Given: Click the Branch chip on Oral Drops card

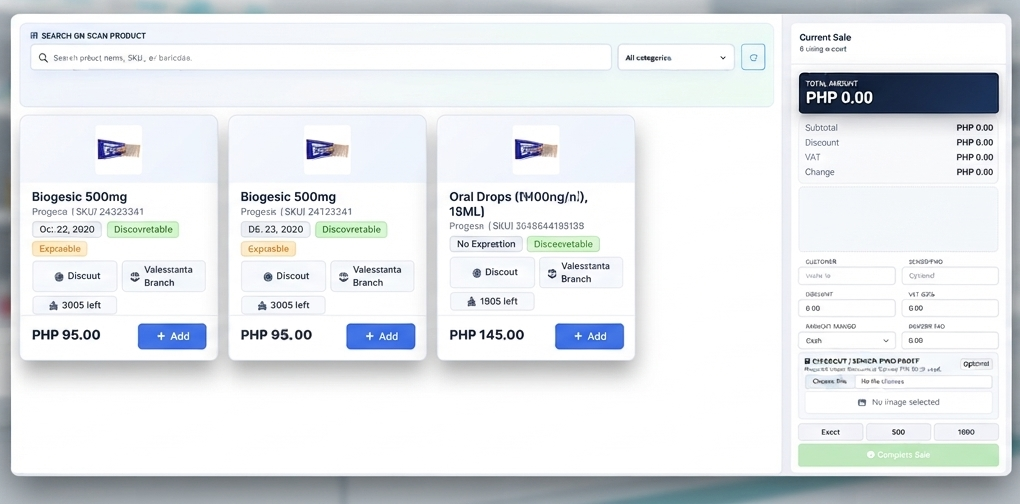Looking at the screenshot, I should (x=581, y=272).
